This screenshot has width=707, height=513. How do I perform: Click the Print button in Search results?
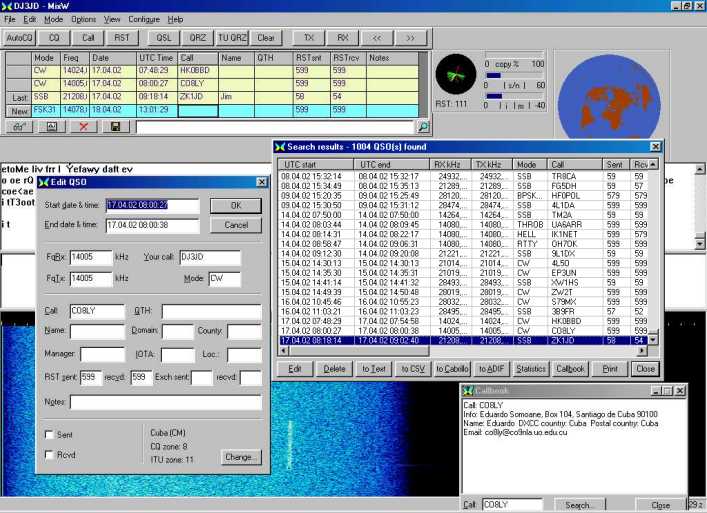tap(610, 369)
